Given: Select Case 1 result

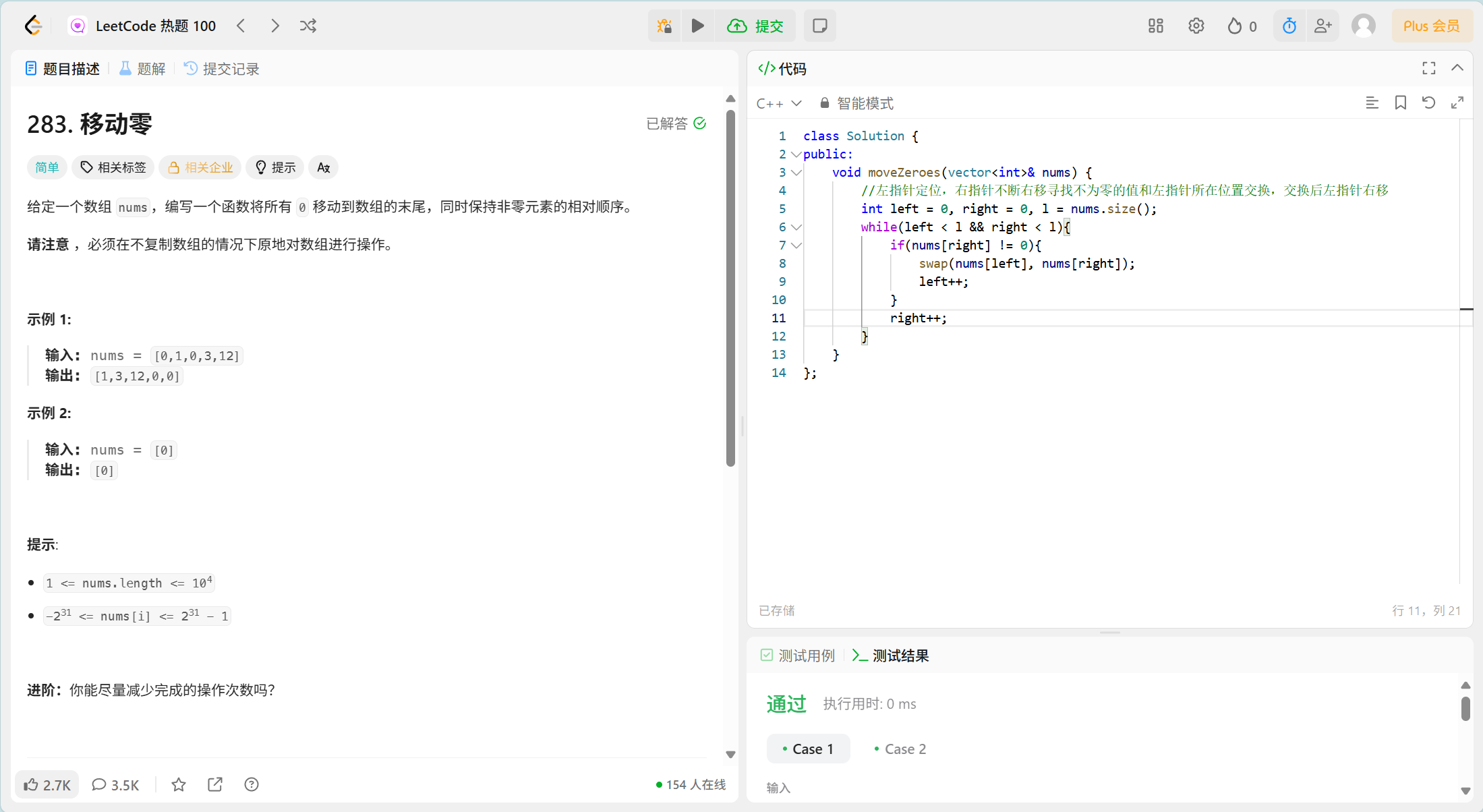Looking at the screenshot, I should click(x=808, y=749).
